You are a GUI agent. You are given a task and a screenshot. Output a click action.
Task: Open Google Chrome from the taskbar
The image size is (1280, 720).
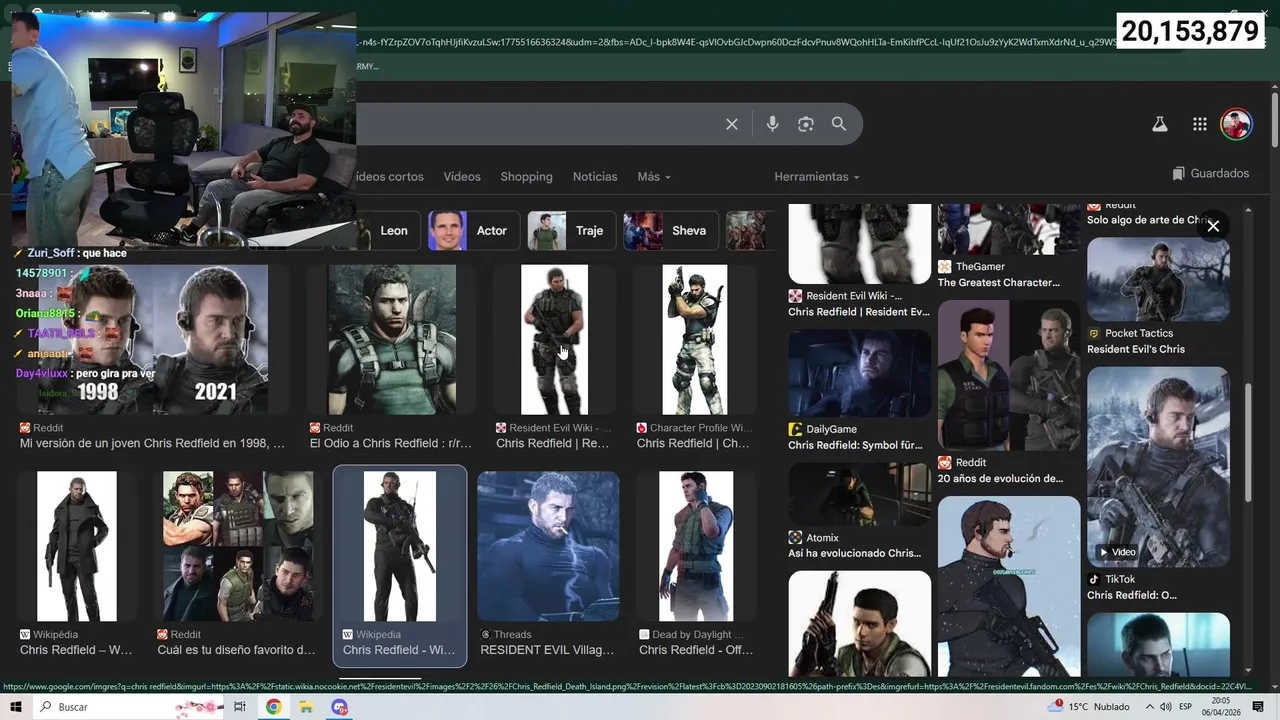point(273,707)
